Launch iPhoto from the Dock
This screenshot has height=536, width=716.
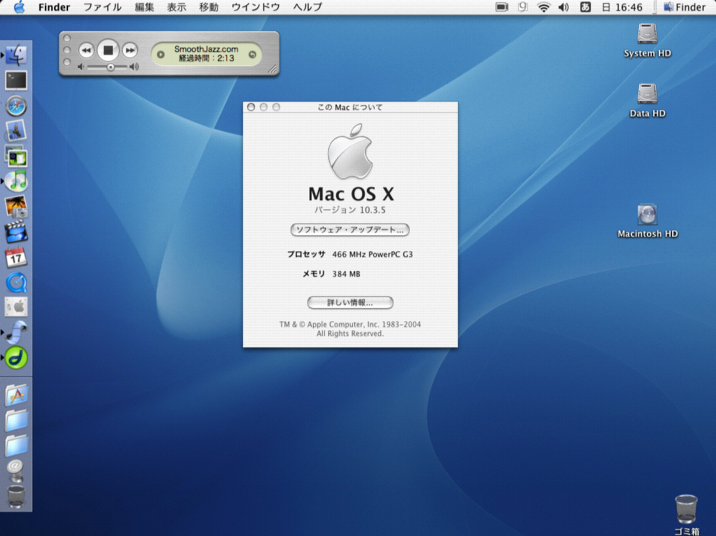(x=16, y=206)
